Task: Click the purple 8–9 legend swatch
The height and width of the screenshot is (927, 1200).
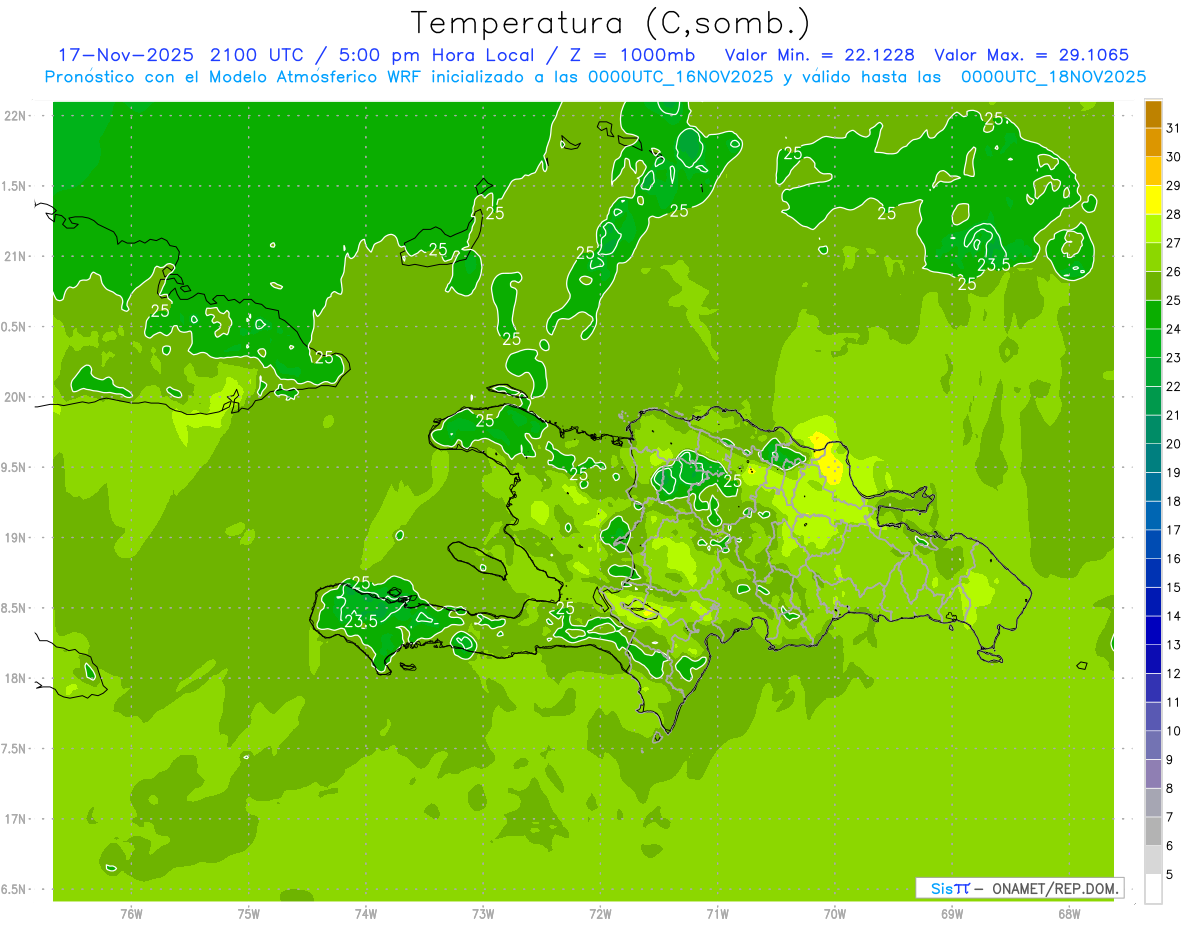Action: click(x=1153, y=774)
